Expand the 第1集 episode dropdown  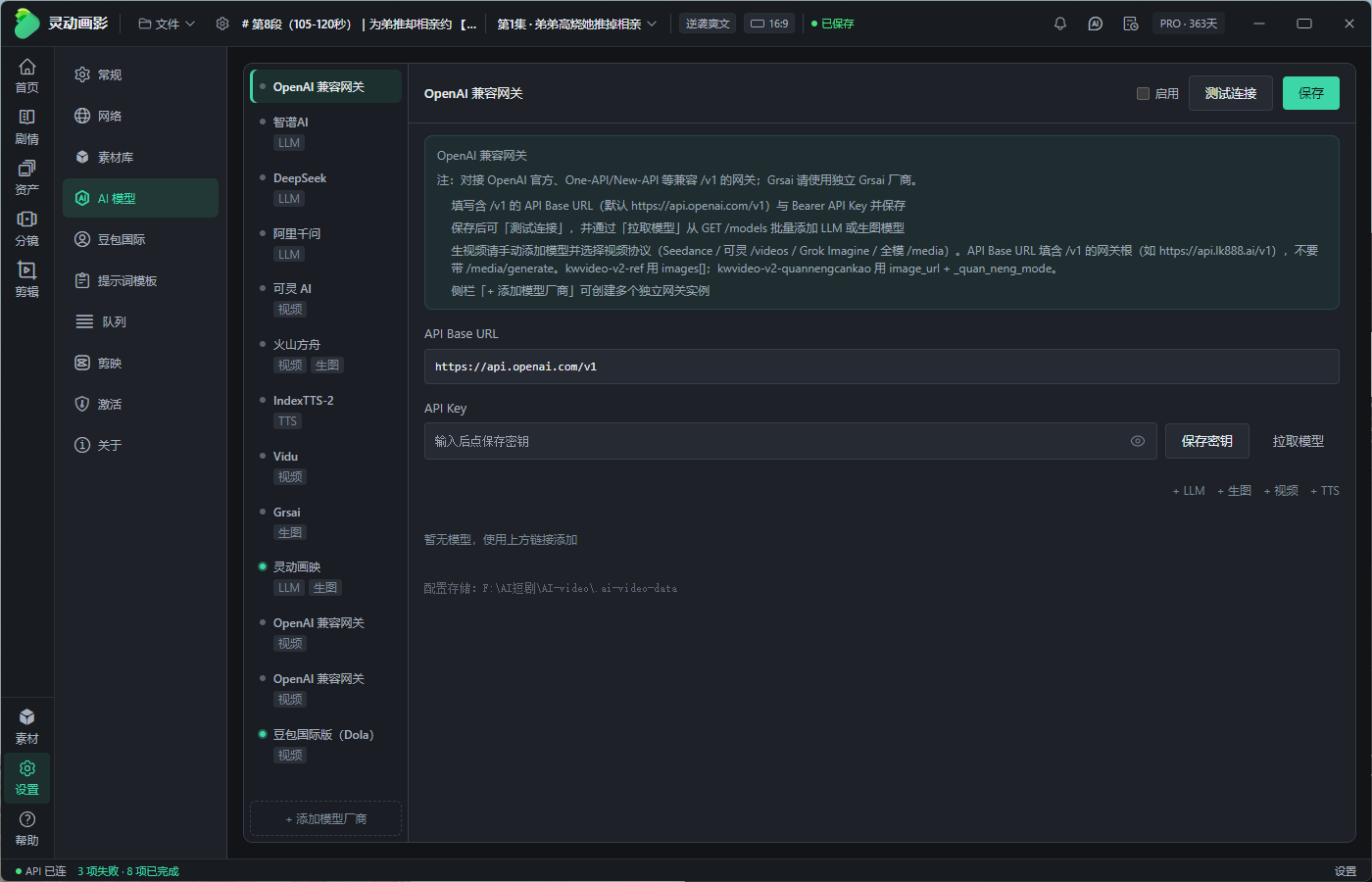(x=576, y=24)
